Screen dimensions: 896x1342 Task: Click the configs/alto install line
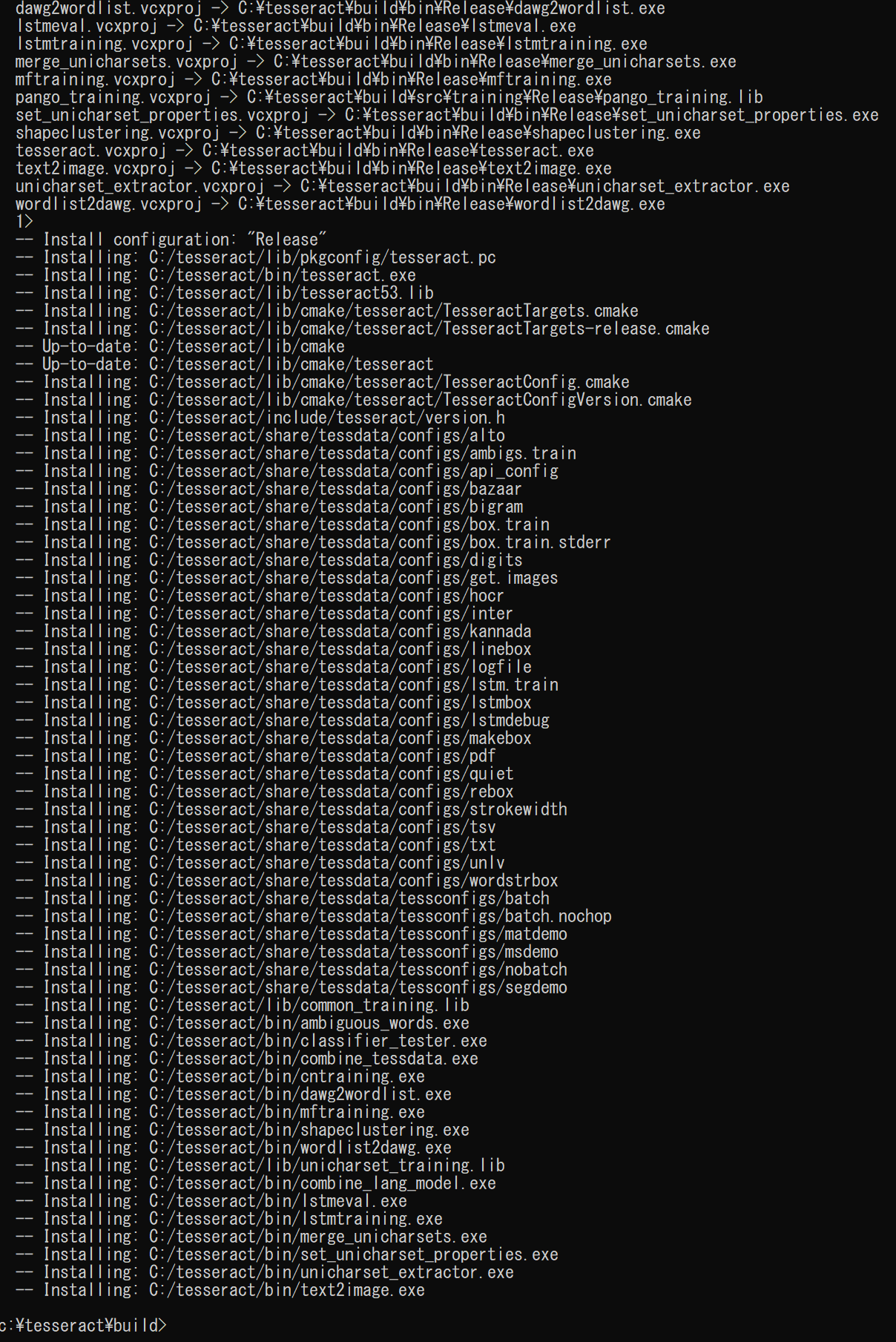click(x=260, y=435)
